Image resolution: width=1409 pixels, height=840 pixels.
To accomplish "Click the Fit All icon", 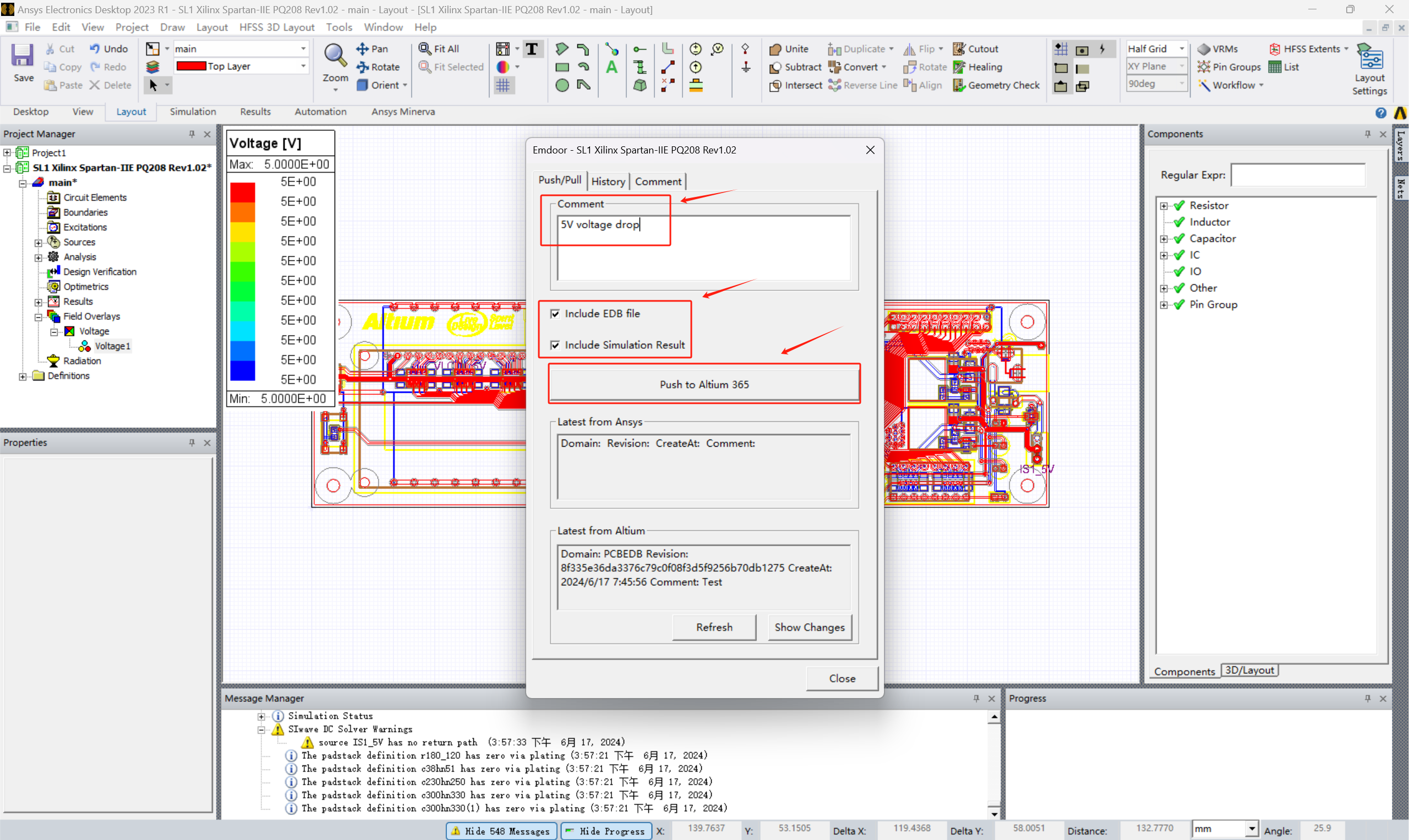I will [x=425, y=48].
